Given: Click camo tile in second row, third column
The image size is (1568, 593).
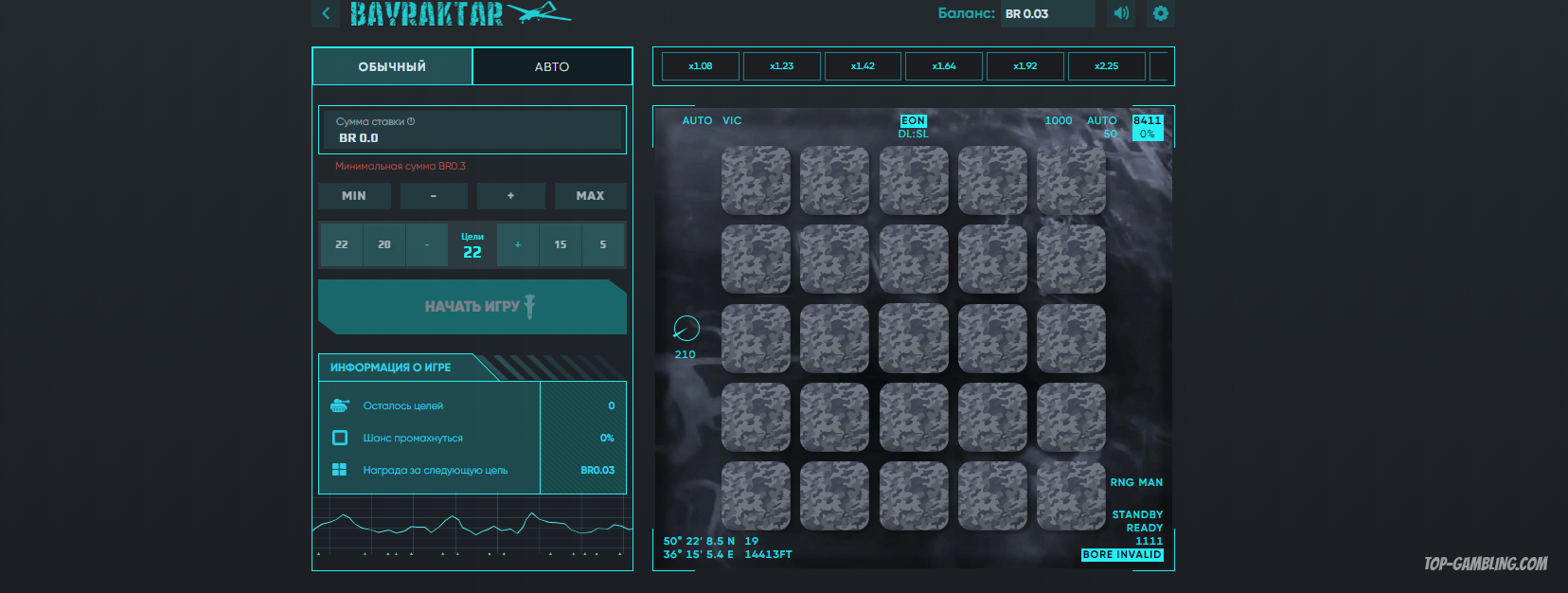Looking at the screenshot, I should pyautogui.click(x=914, y=259).
